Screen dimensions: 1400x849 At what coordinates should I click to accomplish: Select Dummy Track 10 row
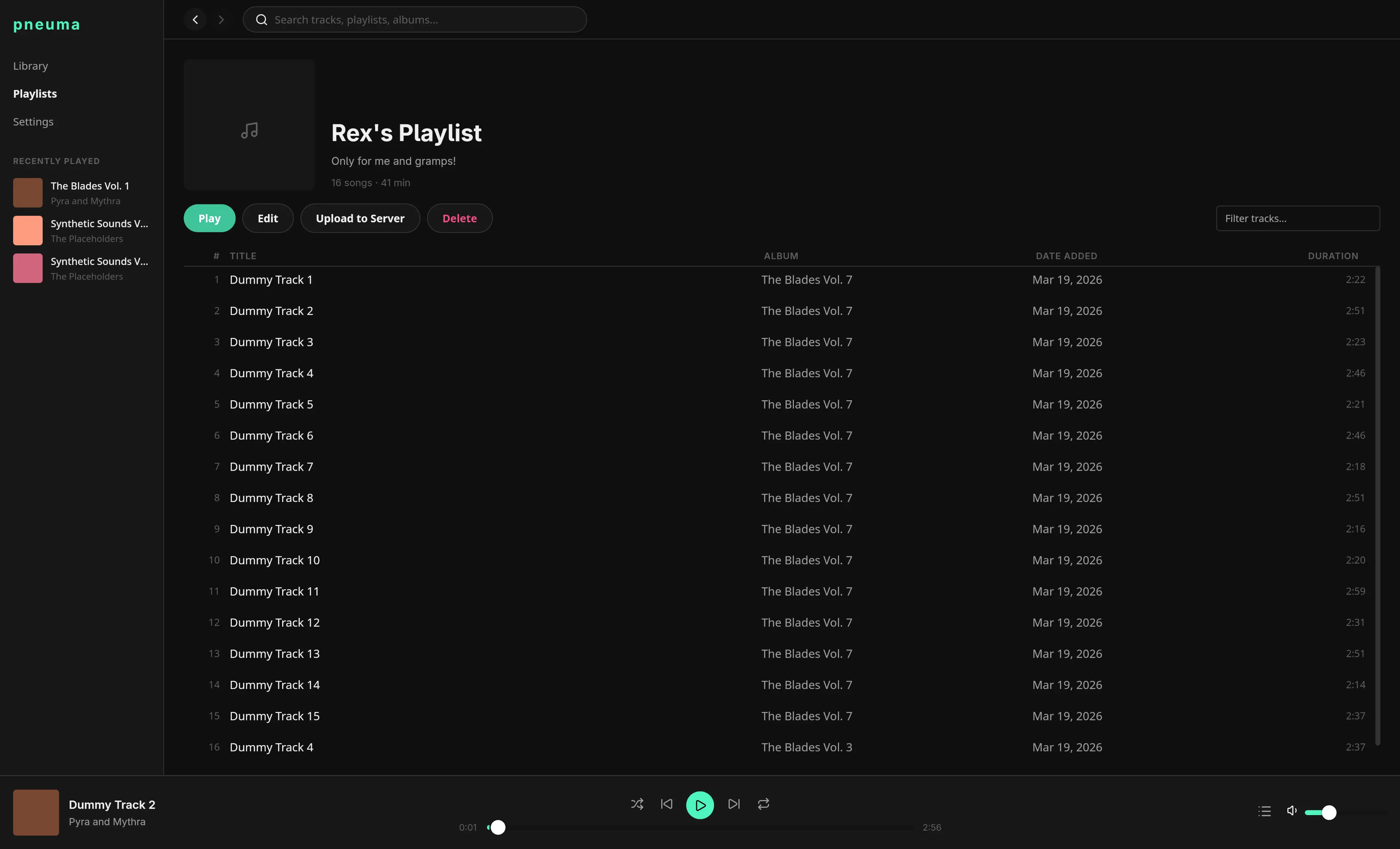pos(779,560)
